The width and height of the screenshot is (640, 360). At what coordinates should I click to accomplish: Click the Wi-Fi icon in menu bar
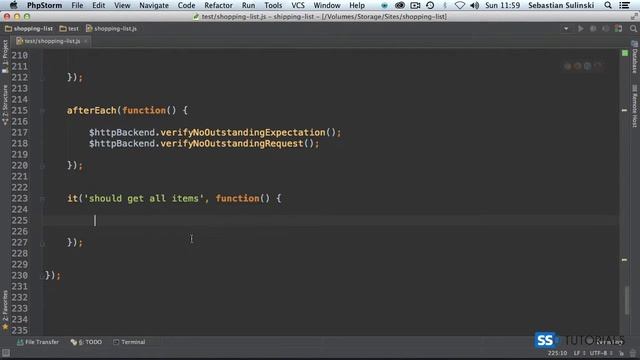click(x=460, y=5)
